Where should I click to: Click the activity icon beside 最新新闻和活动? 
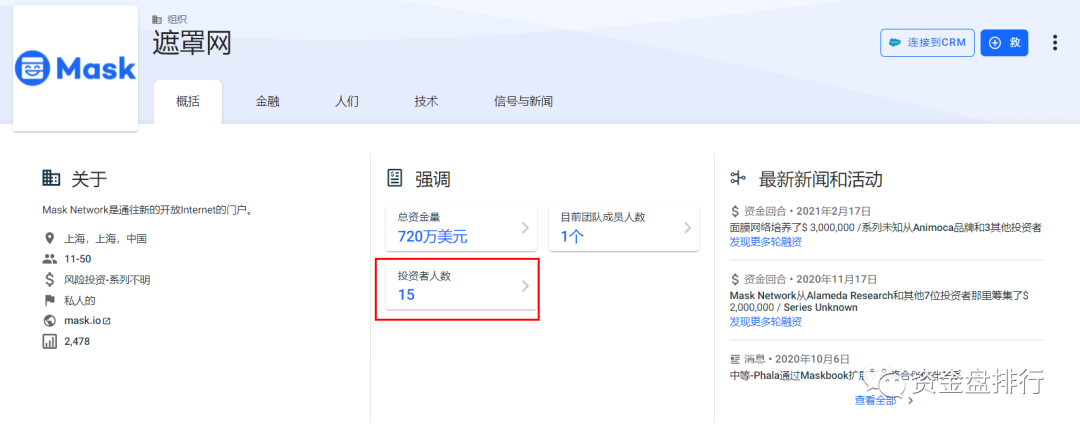[738, 179]
